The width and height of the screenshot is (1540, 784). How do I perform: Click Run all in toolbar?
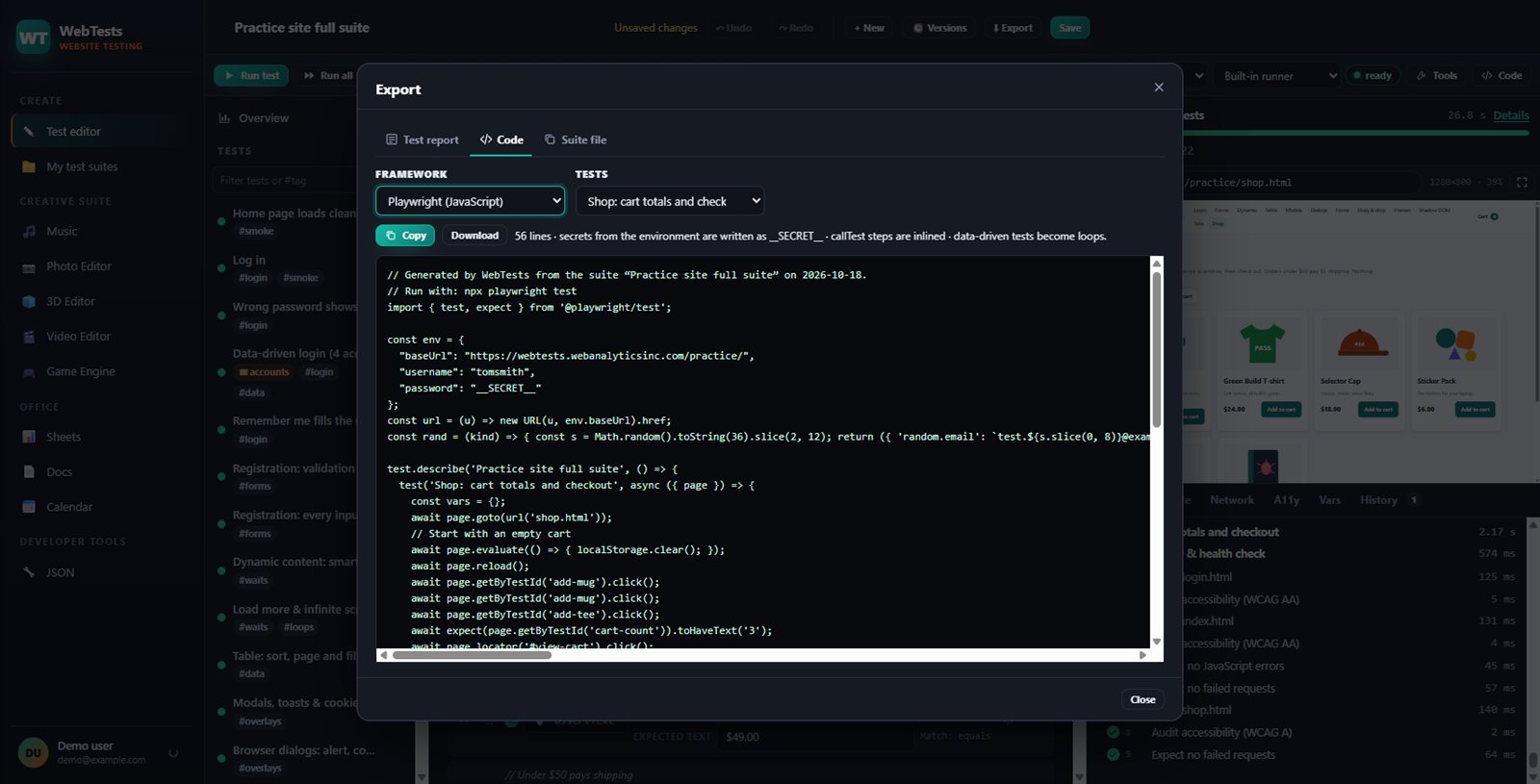[x=328, y=75]
